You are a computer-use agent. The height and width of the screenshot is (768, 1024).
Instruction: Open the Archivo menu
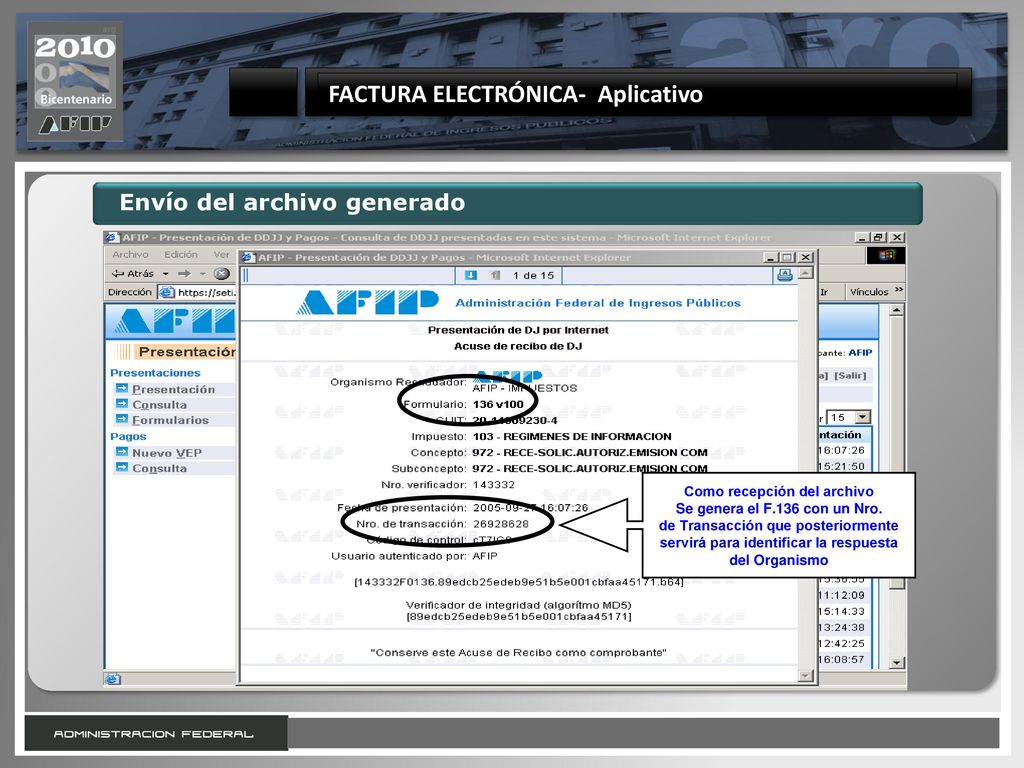[131, 255]
